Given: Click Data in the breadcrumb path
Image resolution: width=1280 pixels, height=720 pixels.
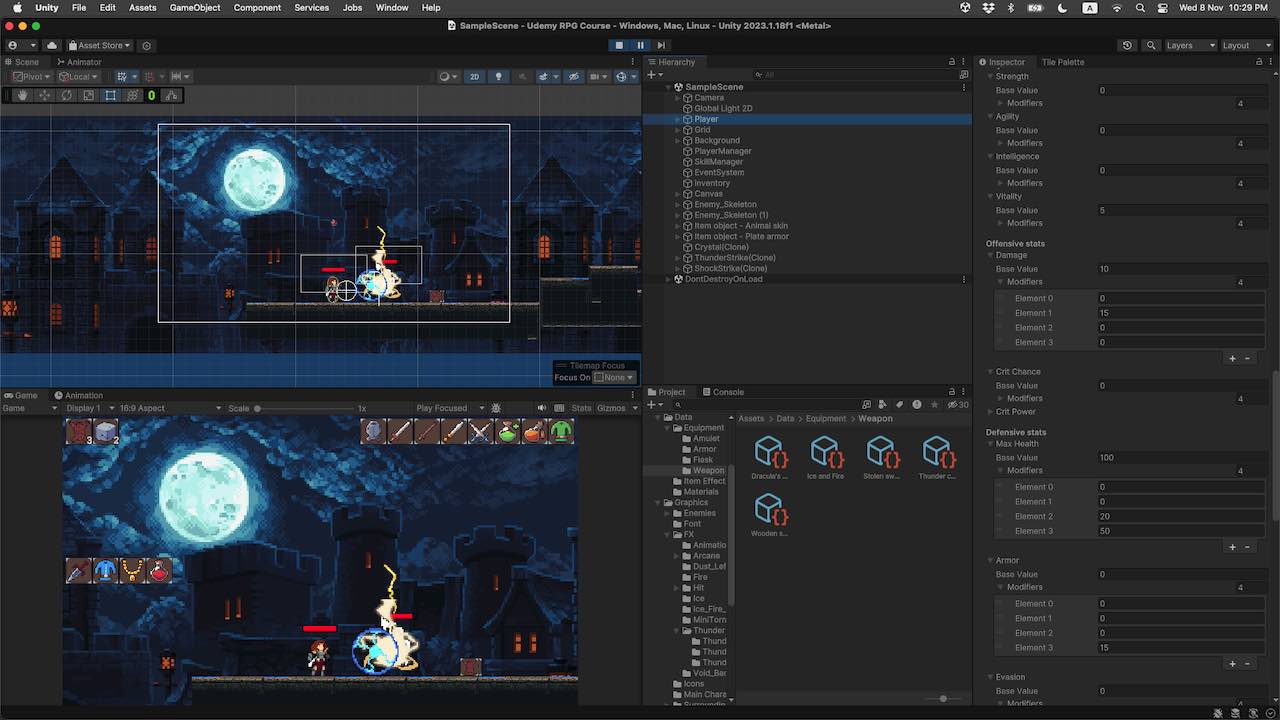Looking at the screenshot, I should pyautogui.click(x=785, y=419).
